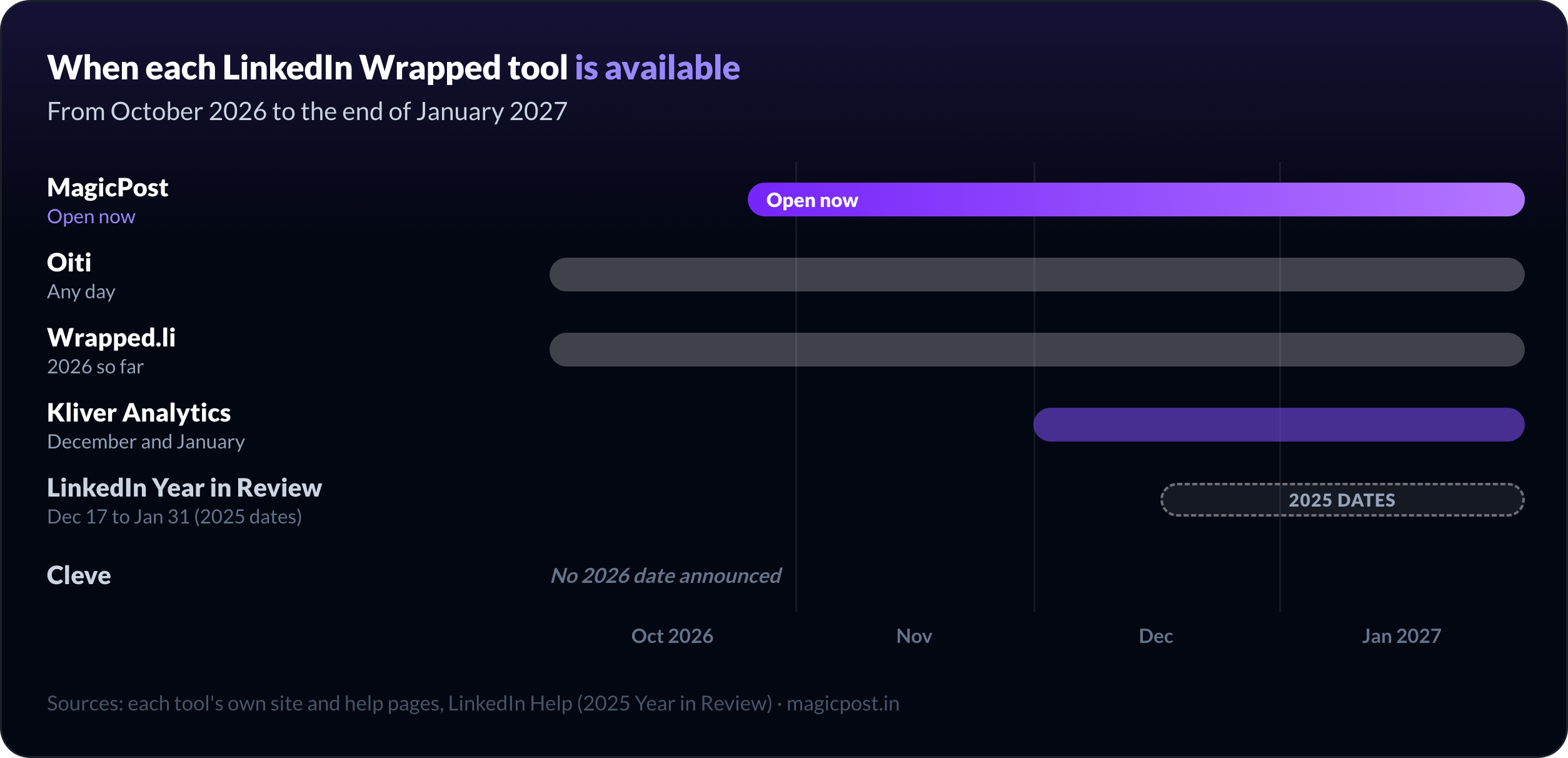This screenshot has height=758, width=1568.
Task: Click the 'Kliver Analytics' tool name
Action: pyautogui.click(x=139, y=413)
